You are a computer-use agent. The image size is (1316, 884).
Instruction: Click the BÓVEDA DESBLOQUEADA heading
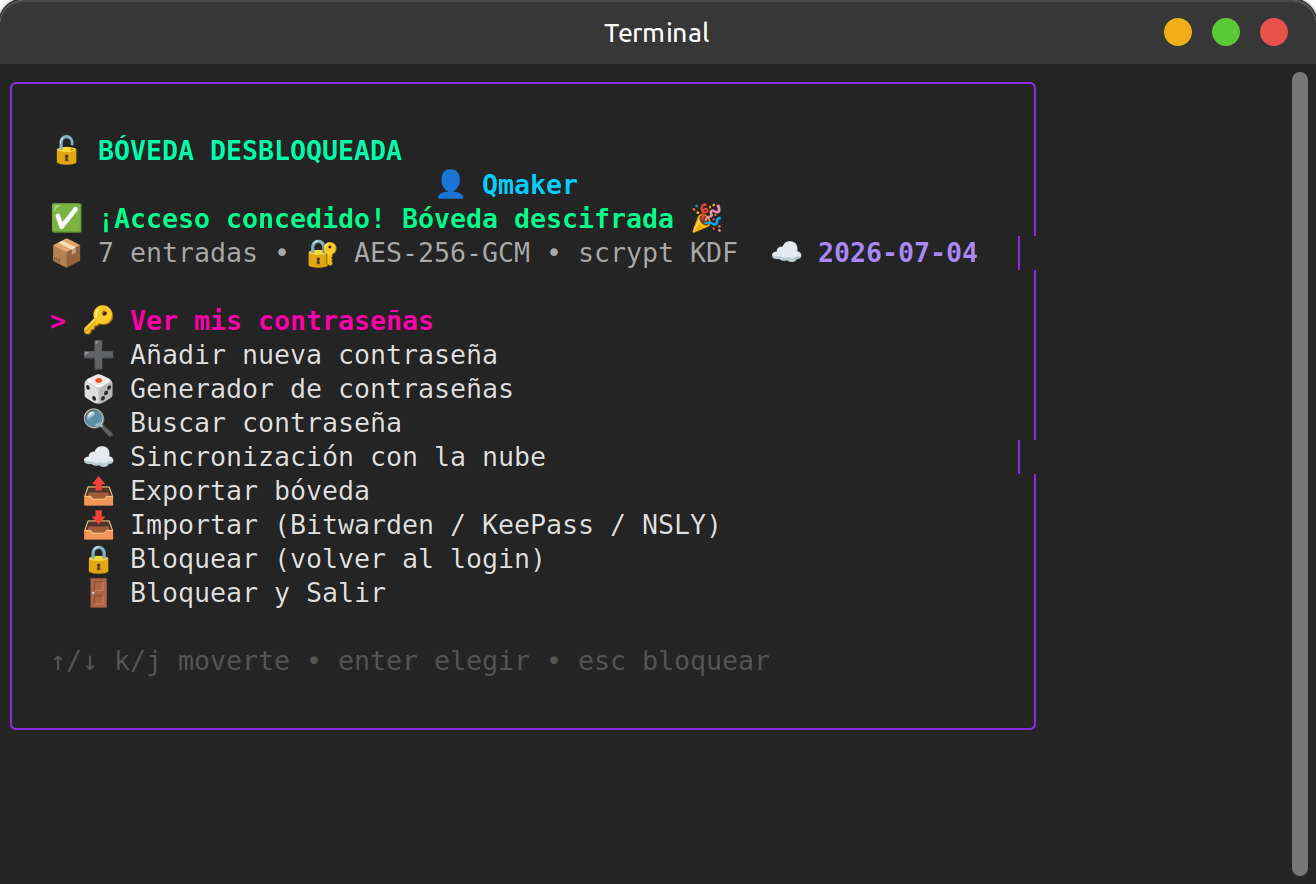click(x=250, y=151)
